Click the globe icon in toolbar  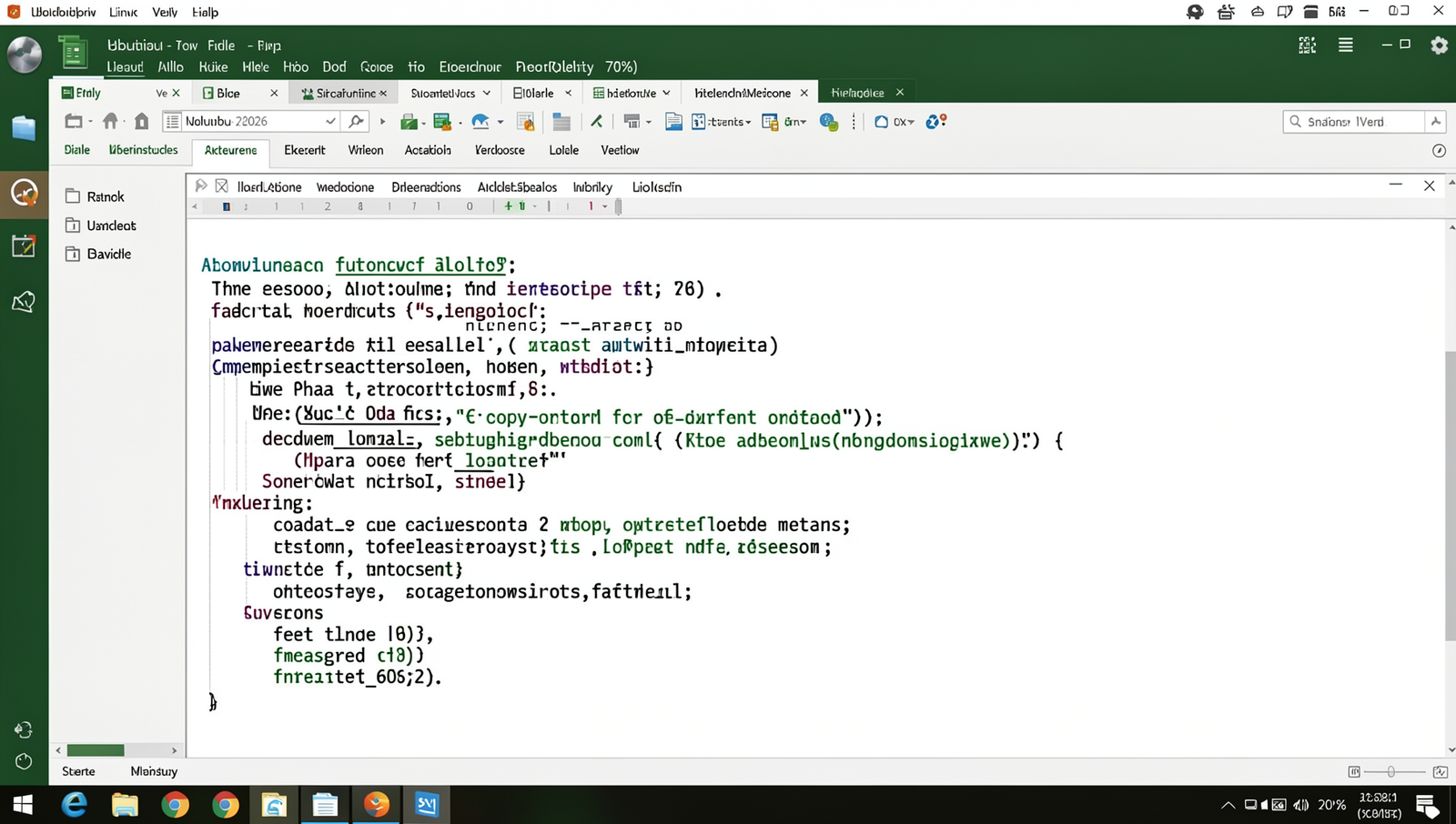[x=829, y=121]
